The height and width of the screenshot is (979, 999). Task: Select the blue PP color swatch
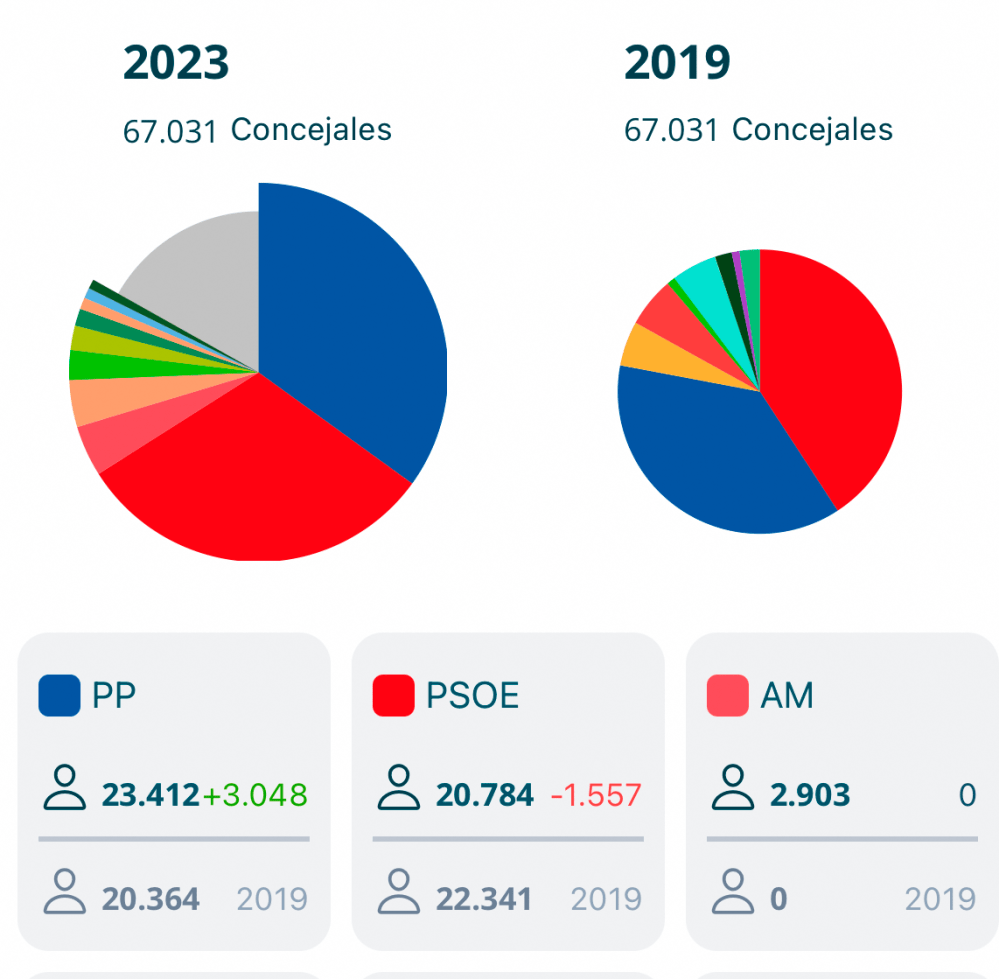59,696
